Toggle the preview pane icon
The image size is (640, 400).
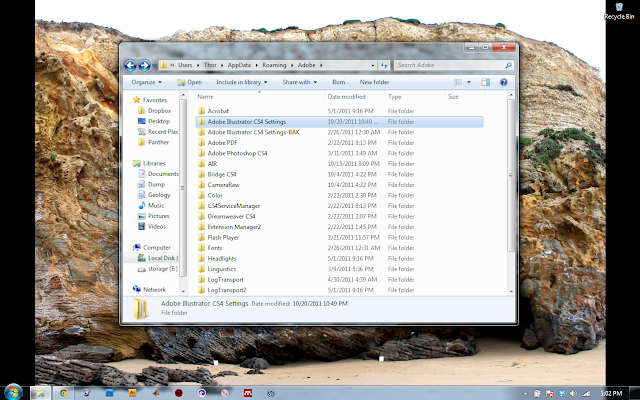pyautogui.click(x=485, y=82)
